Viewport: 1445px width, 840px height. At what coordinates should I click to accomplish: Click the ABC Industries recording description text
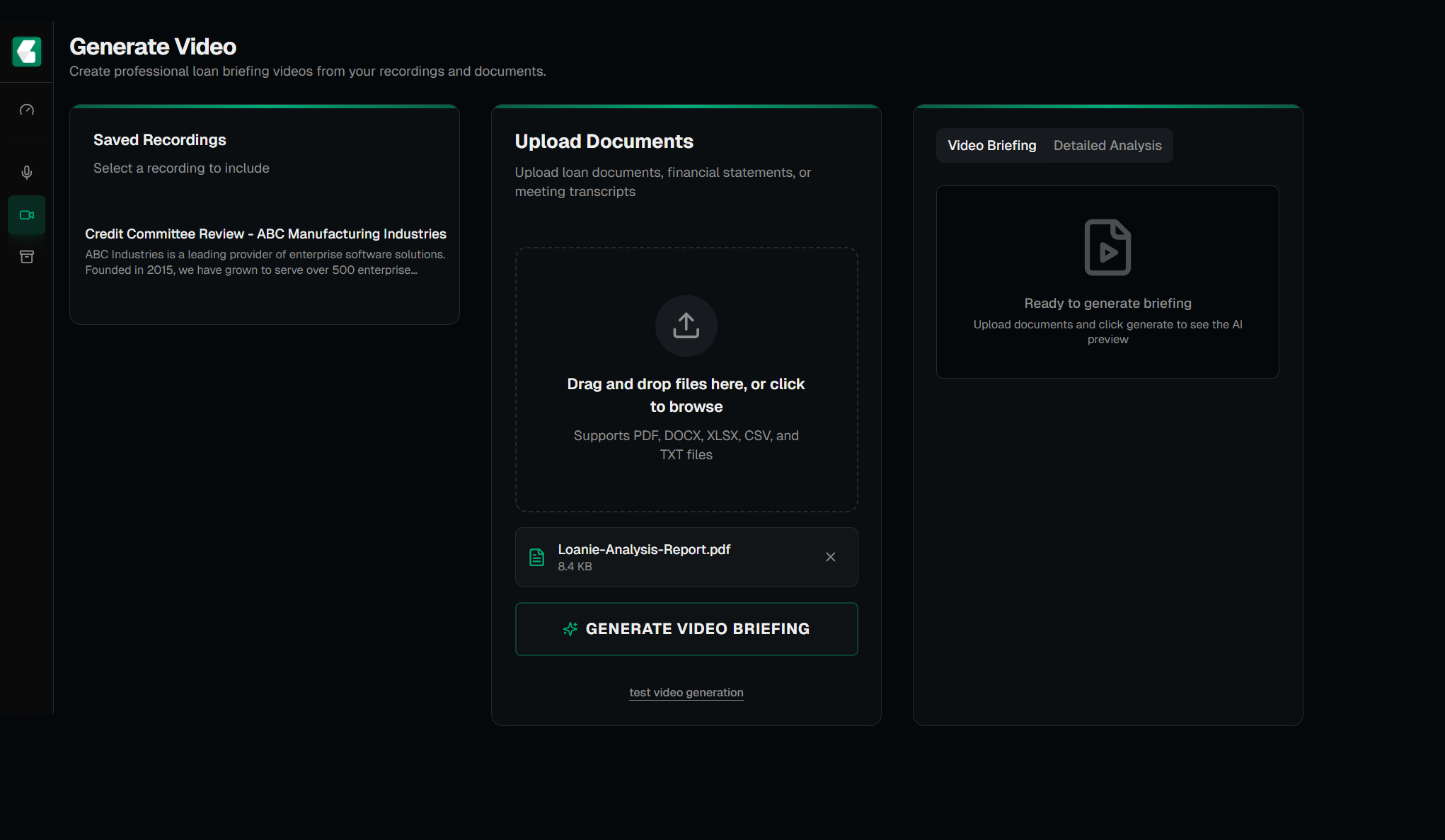click(x=265, y=263)
